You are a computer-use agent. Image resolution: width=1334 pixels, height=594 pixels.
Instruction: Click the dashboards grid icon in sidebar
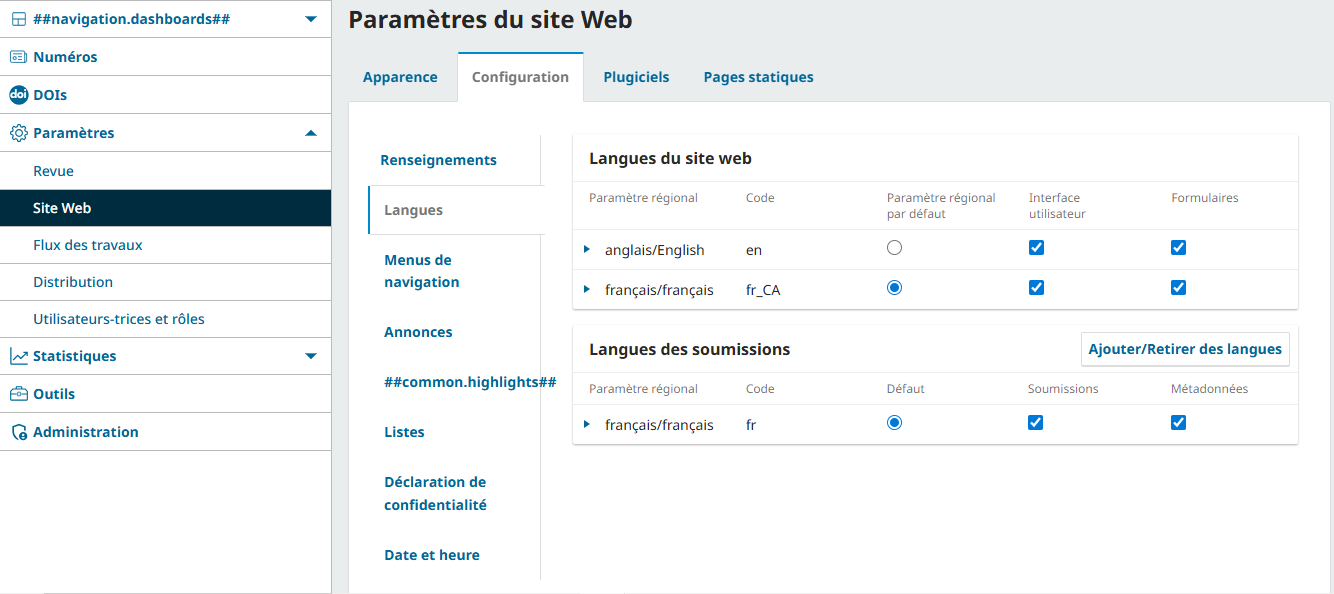click(x=18, y=19)
